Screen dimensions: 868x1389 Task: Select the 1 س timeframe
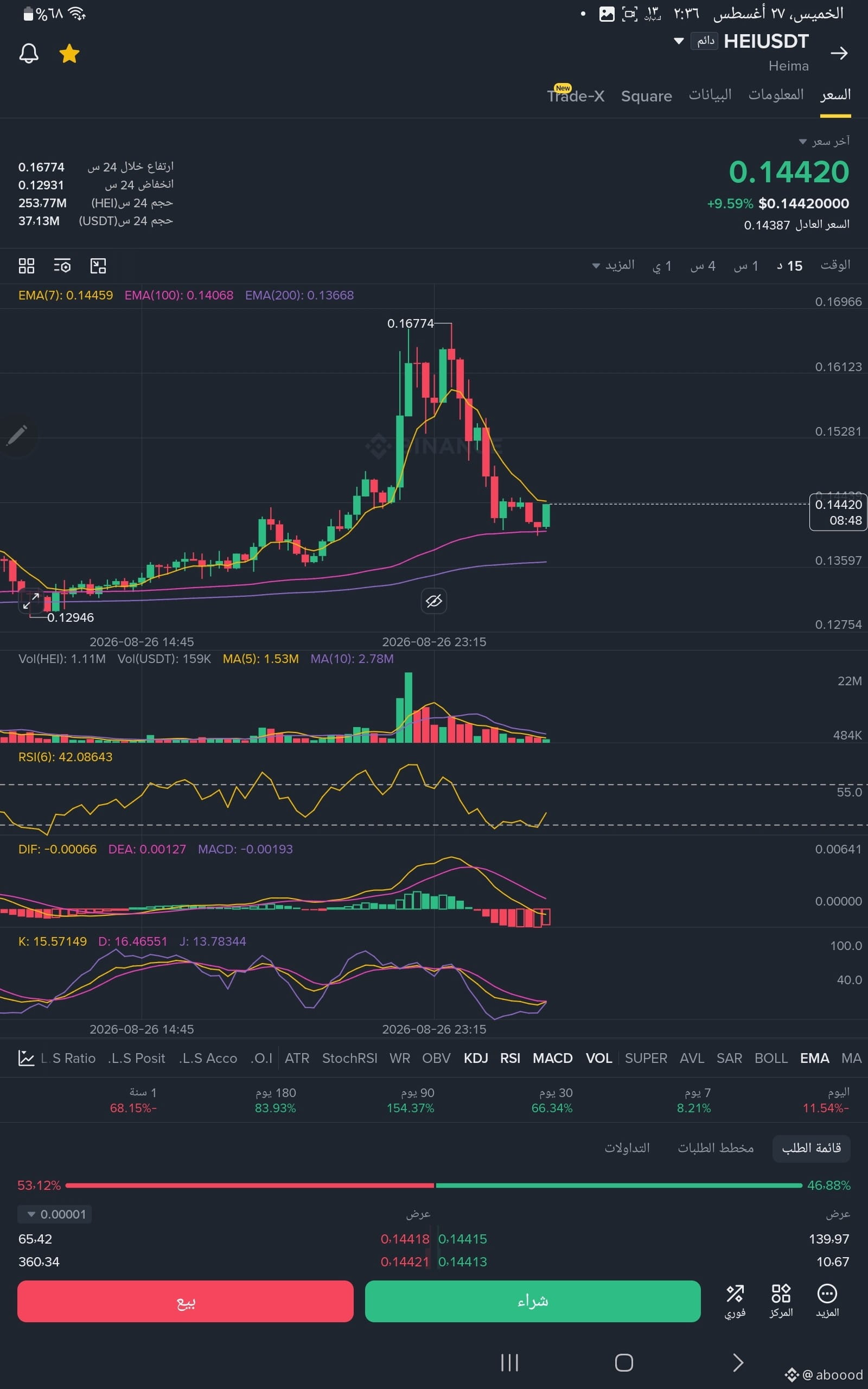click(x=746, y=266)
